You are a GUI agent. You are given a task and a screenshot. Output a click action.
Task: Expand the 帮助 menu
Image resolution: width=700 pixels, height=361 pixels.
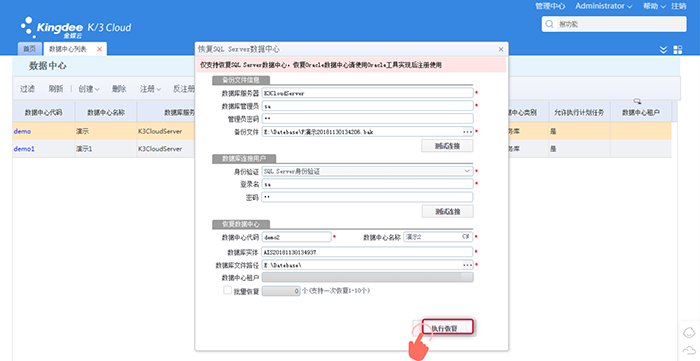(654, 6)
